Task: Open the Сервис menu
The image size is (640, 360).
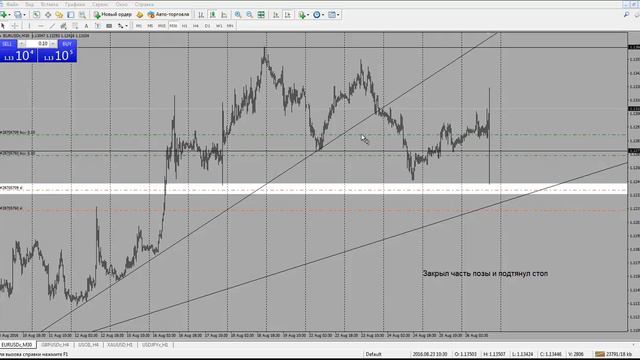Action: 100,4
